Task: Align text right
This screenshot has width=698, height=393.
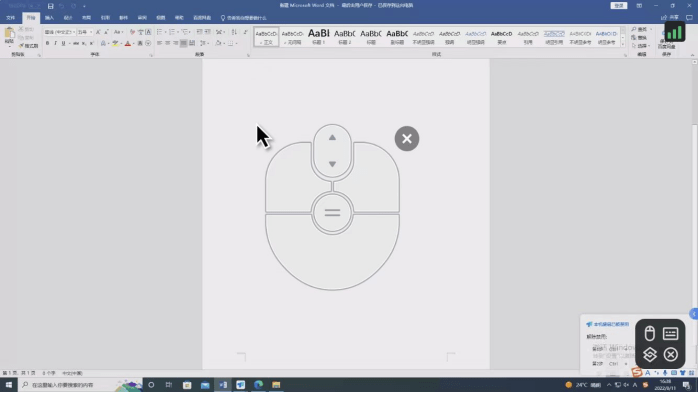Action: click(175, 43)
